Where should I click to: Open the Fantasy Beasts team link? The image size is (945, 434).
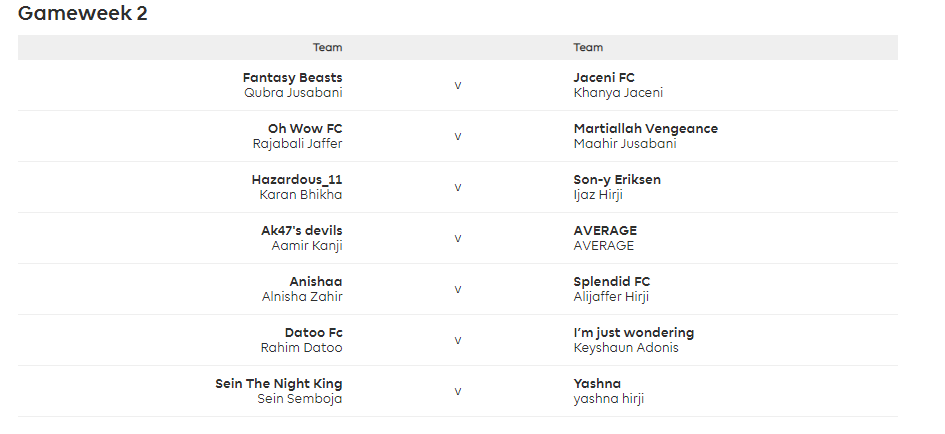[x=292, y=78]
